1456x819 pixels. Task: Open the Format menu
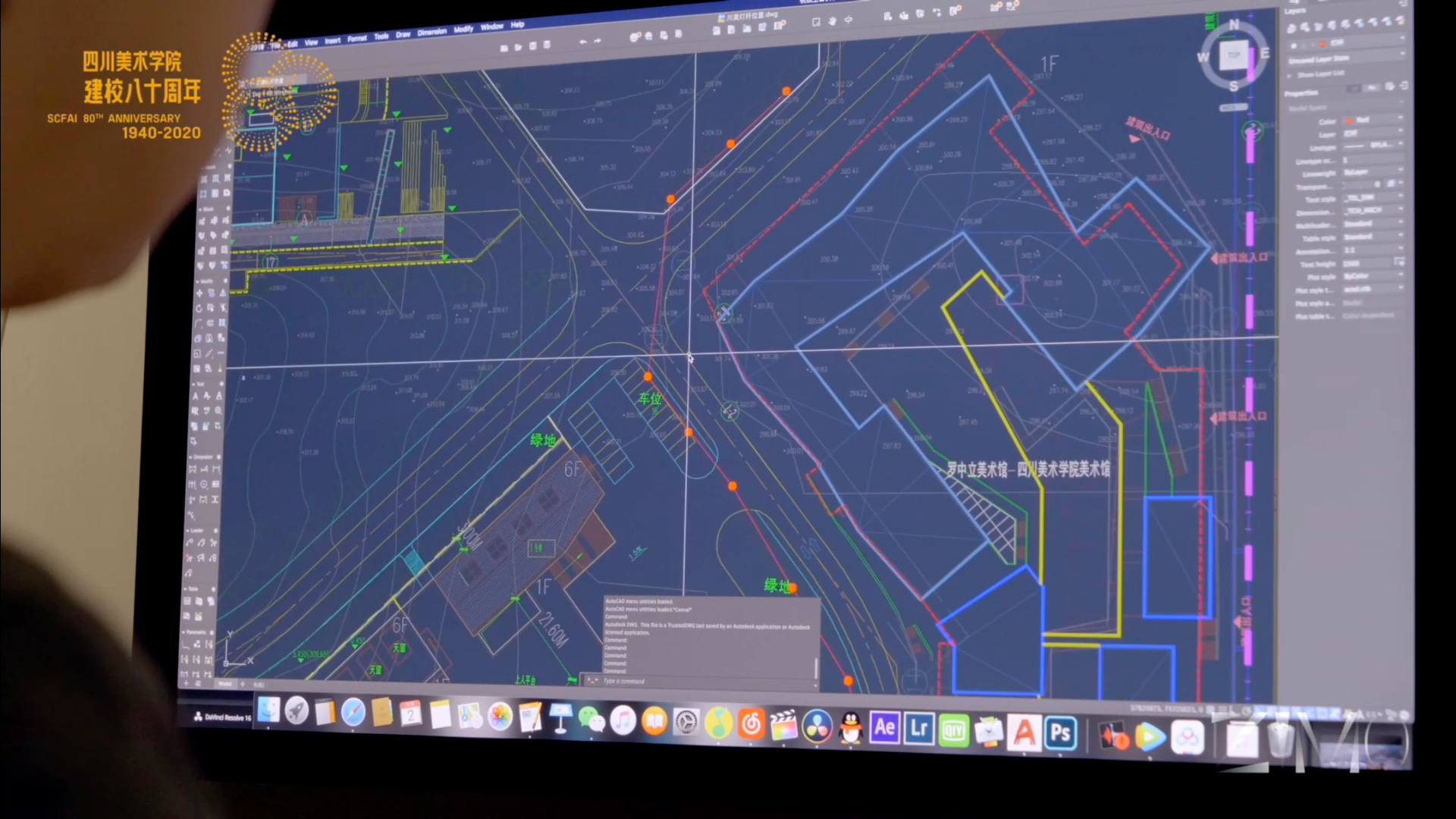357,39
